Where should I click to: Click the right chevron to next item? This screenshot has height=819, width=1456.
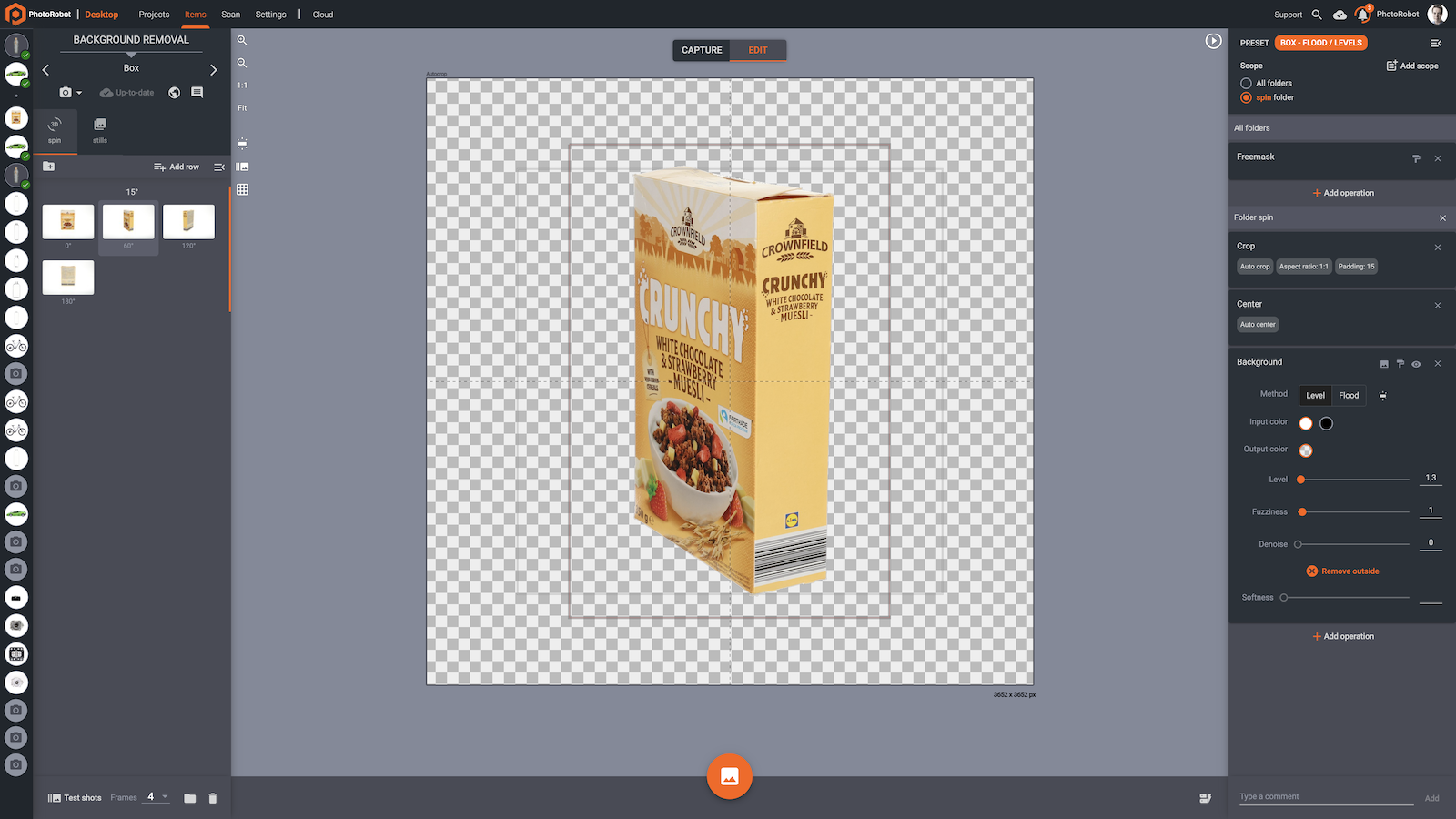click(214, 69)
